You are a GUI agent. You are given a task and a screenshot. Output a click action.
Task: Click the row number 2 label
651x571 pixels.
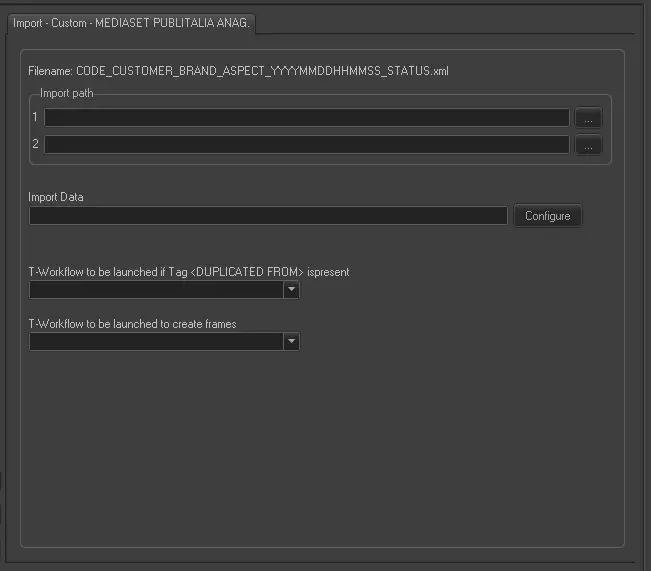(x=35, y=145)
